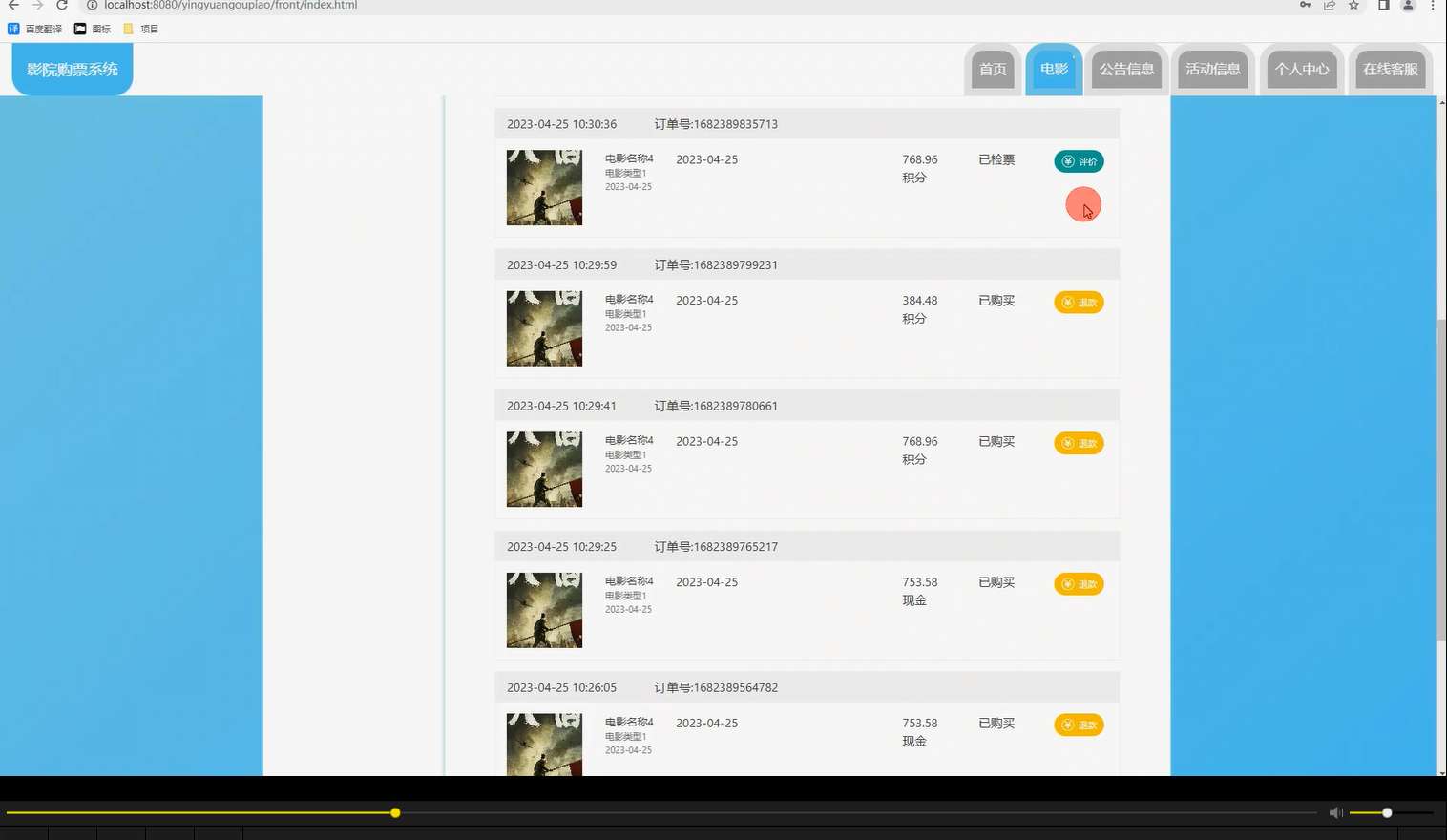Click text 订单号:1682389765217
Image resolution: width=1447 pixels, height=840 pixels.
(x=716, y=547)
